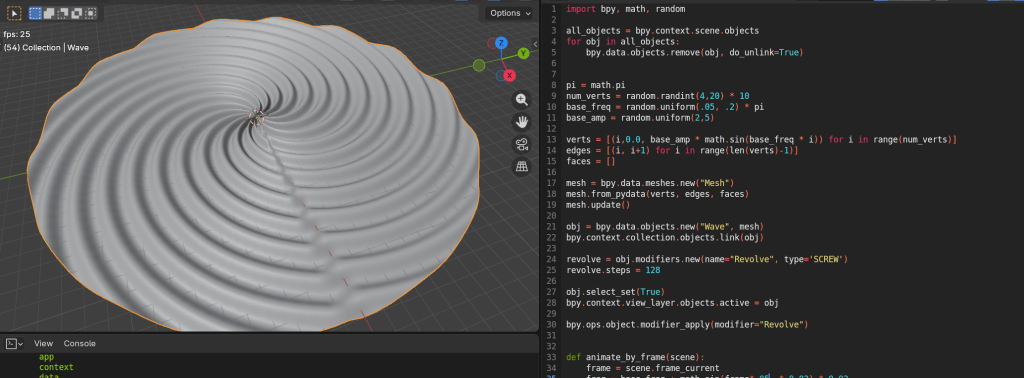
Task: Toggle the perspective/orthographic grid button
Action: pyautogui.click(x=522, y=166)
